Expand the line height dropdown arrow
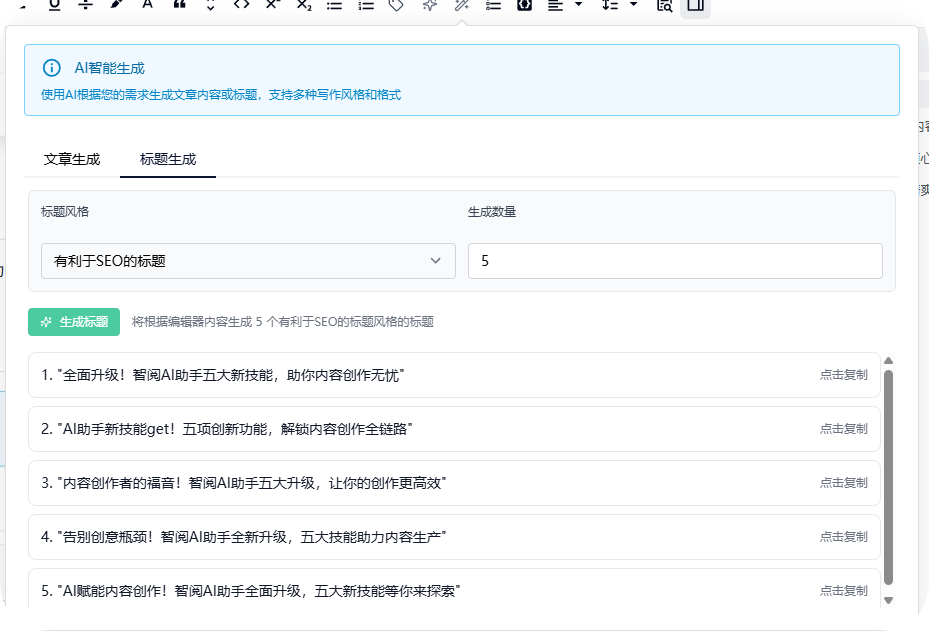This screenshot has height=631, width=929. pos(633,5)
